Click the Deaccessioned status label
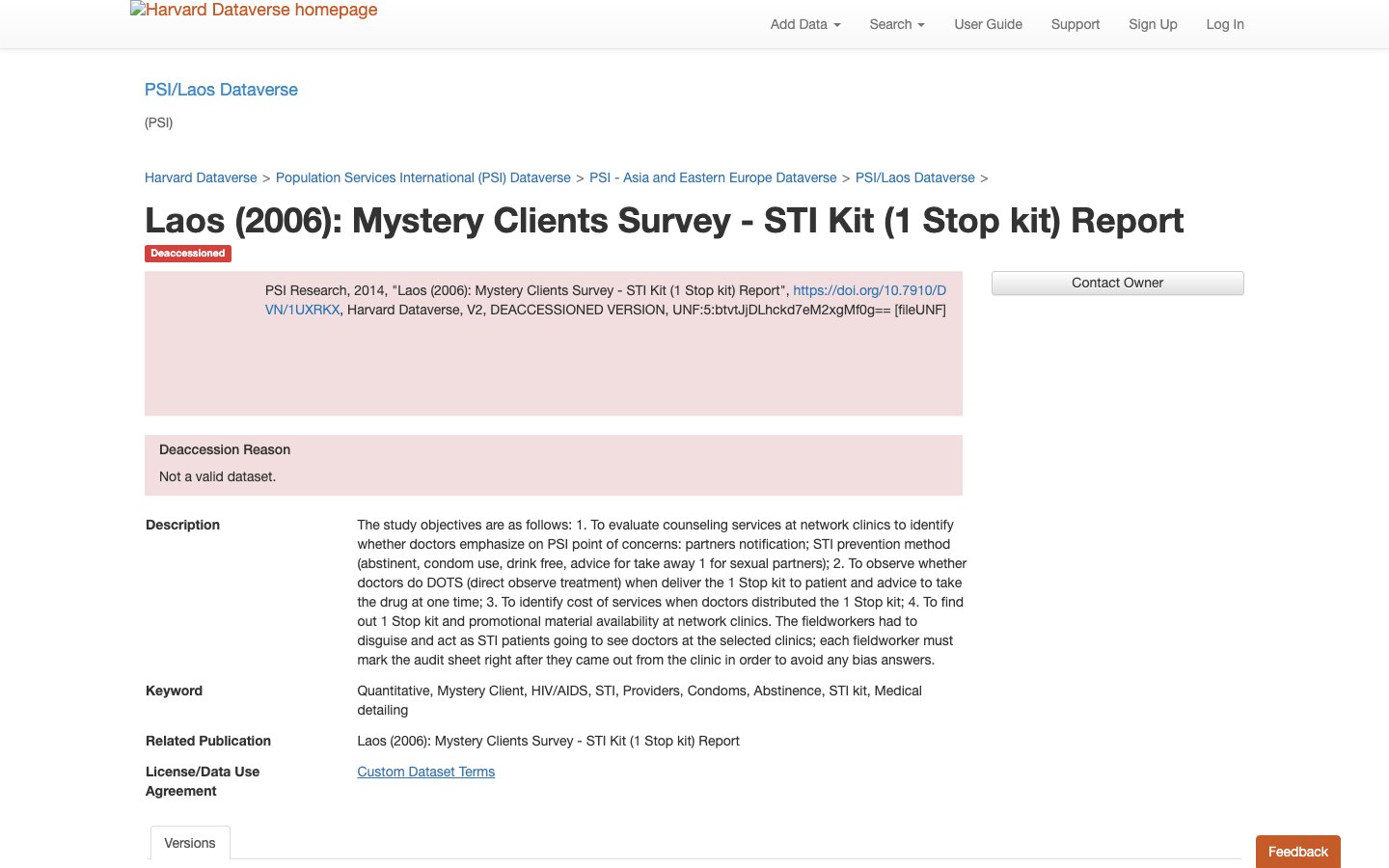 (x=188, y=254)
